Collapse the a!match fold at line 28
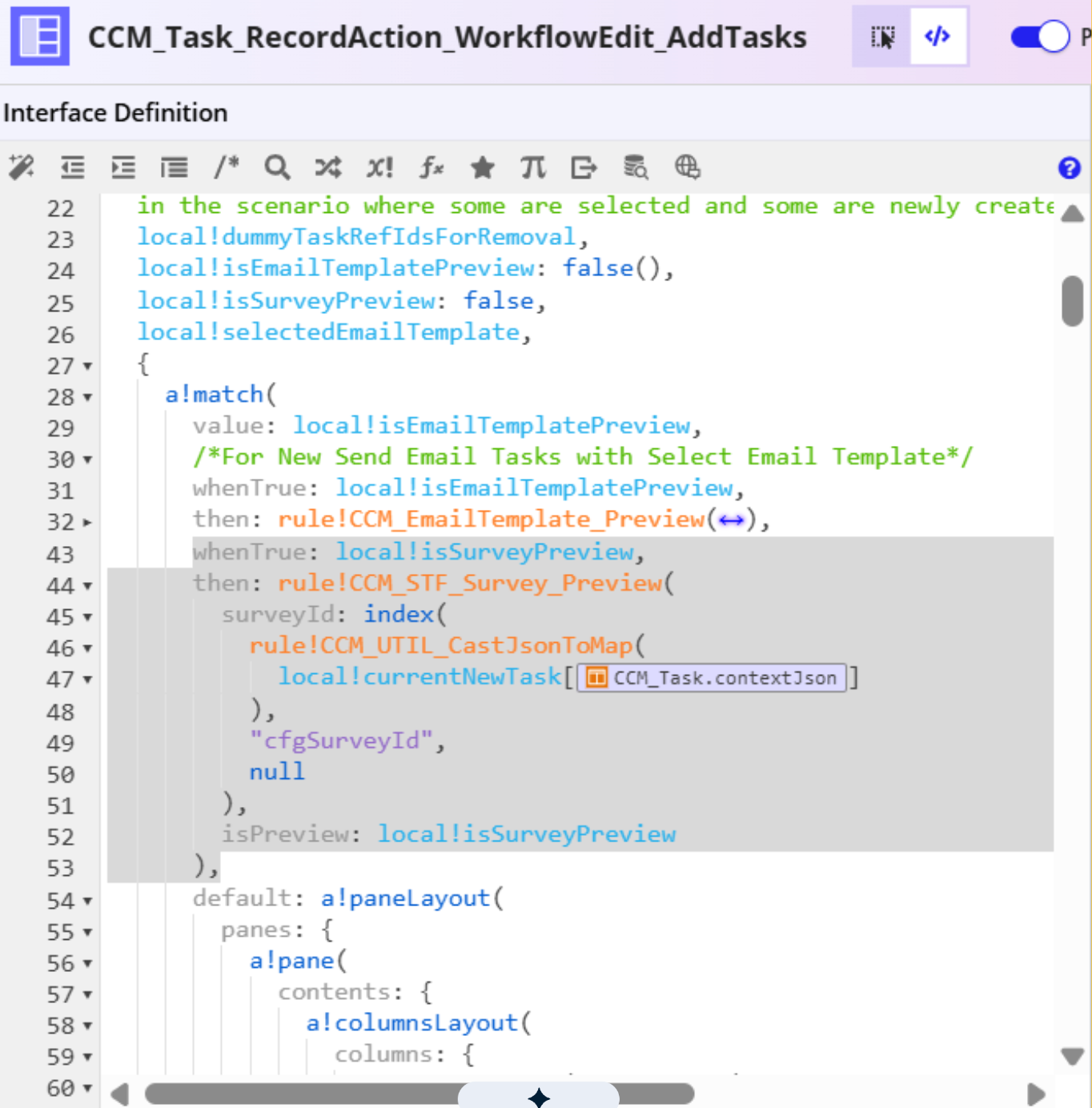 tap(87, 397)
